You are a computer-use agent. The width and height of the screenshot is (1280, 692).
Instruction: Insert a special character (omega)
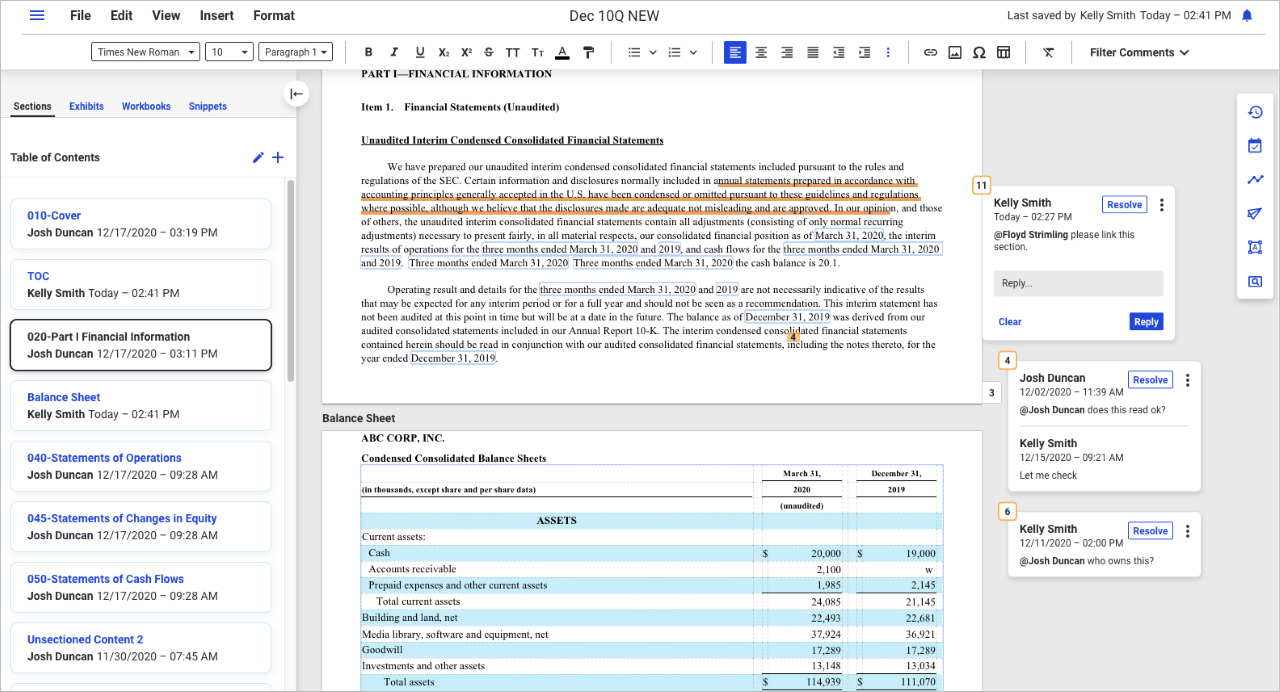[x=979, y=52]
